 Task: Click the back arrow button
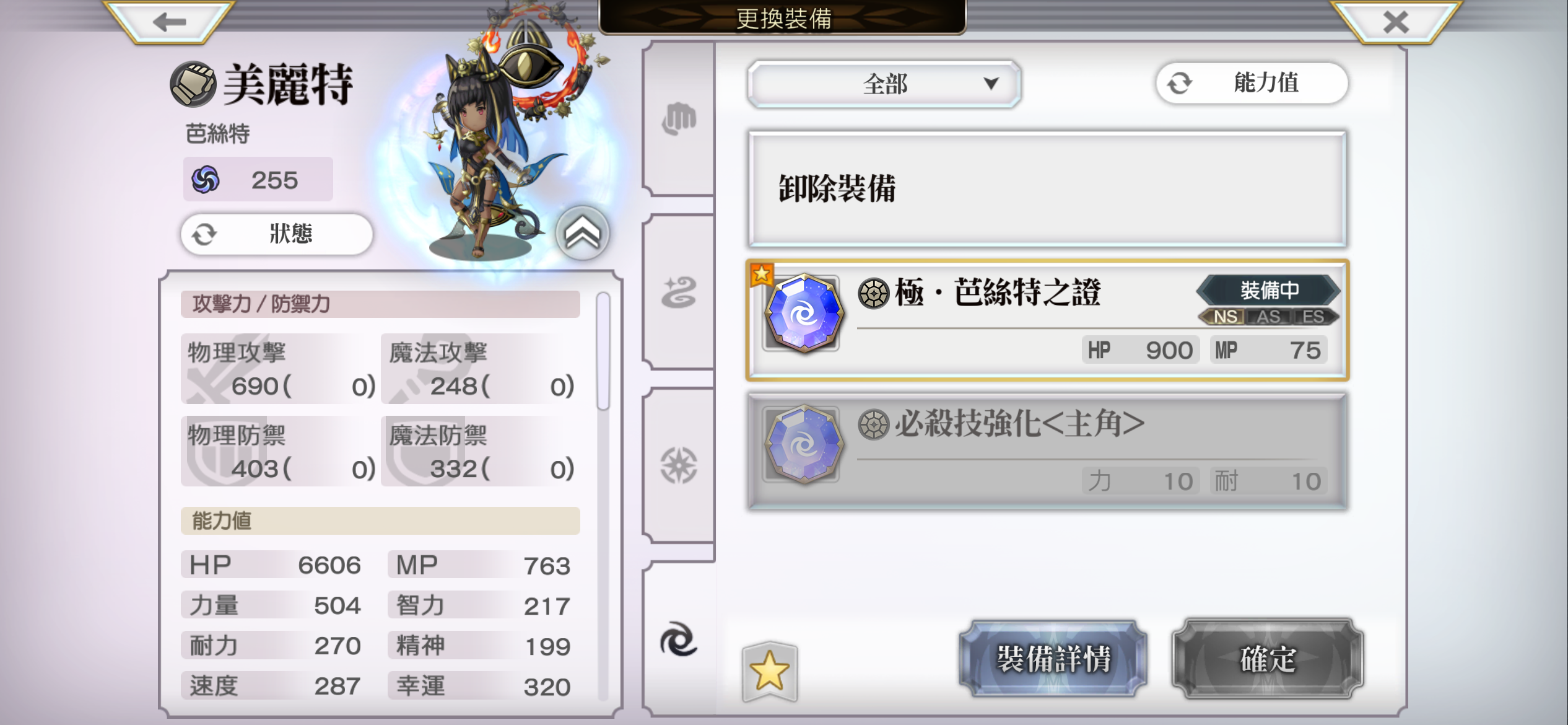pos(169,22)
